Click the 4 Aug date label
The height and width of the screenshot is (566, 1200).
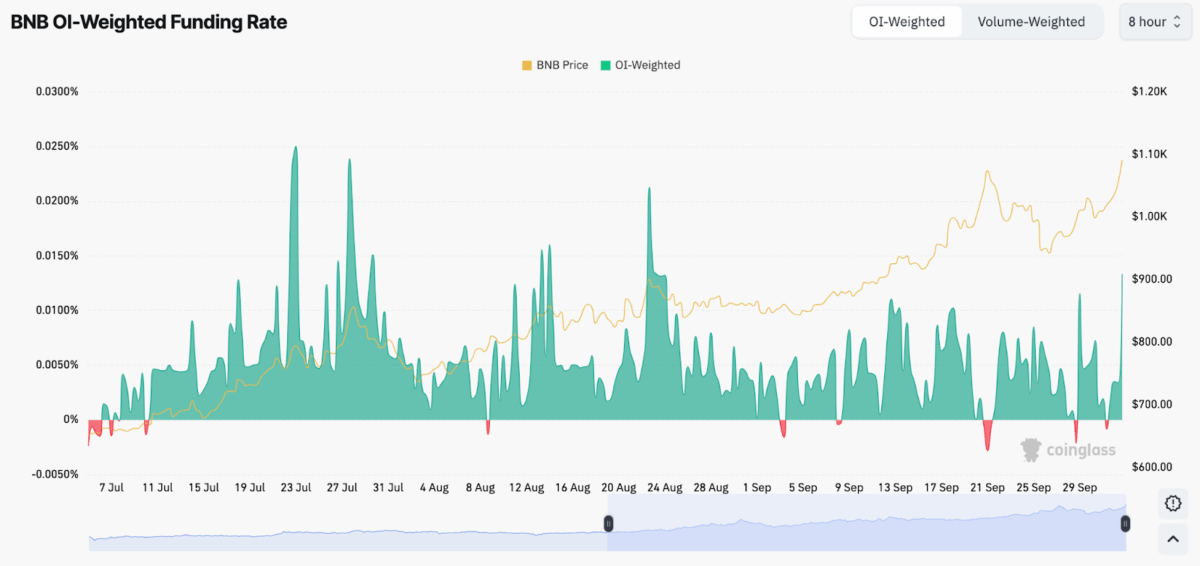pyautogui.click(x=434, y=488)
